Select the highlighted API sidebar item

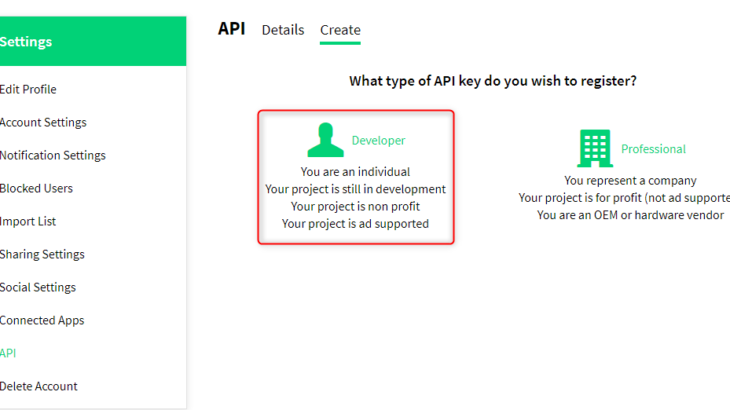[8, 353]
